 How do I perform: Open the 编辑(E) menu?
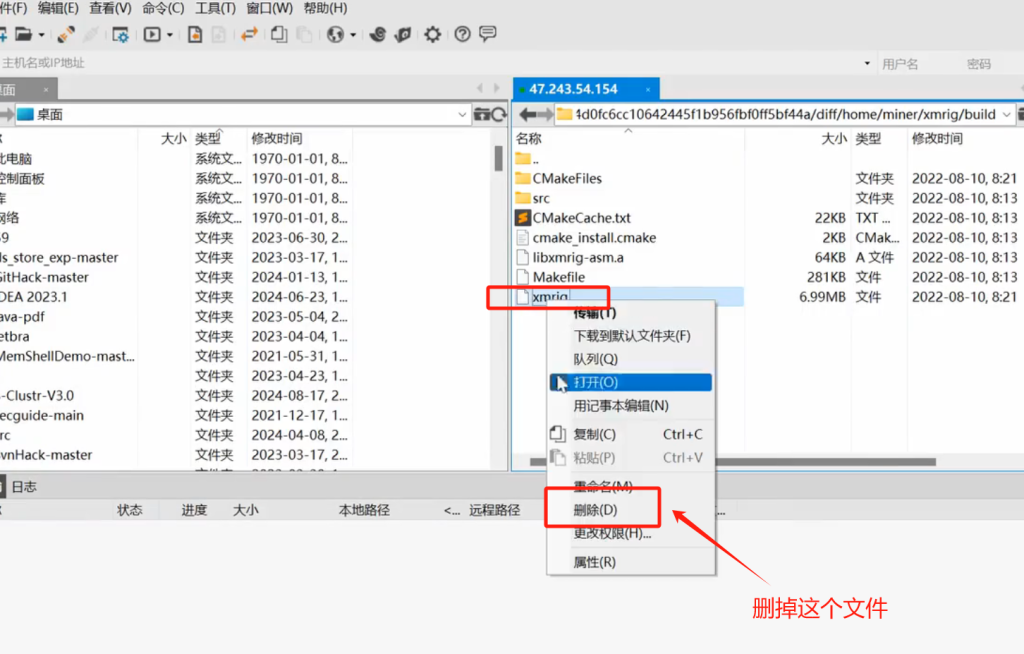pos(58,8)
